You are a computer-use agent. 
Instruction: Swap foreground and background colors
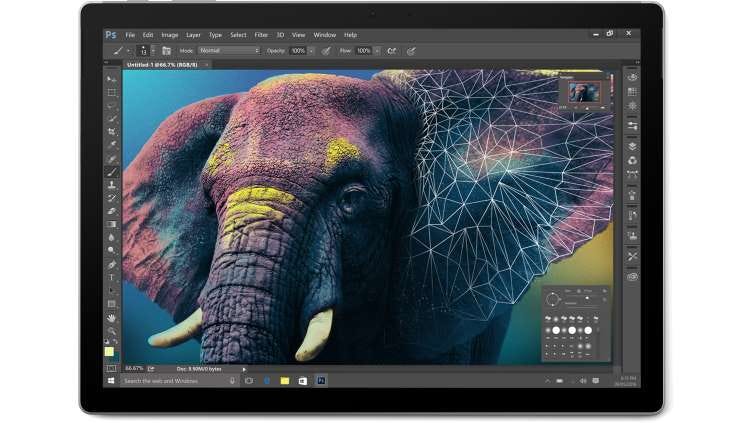pyautogui.click(x=116, y=341)
